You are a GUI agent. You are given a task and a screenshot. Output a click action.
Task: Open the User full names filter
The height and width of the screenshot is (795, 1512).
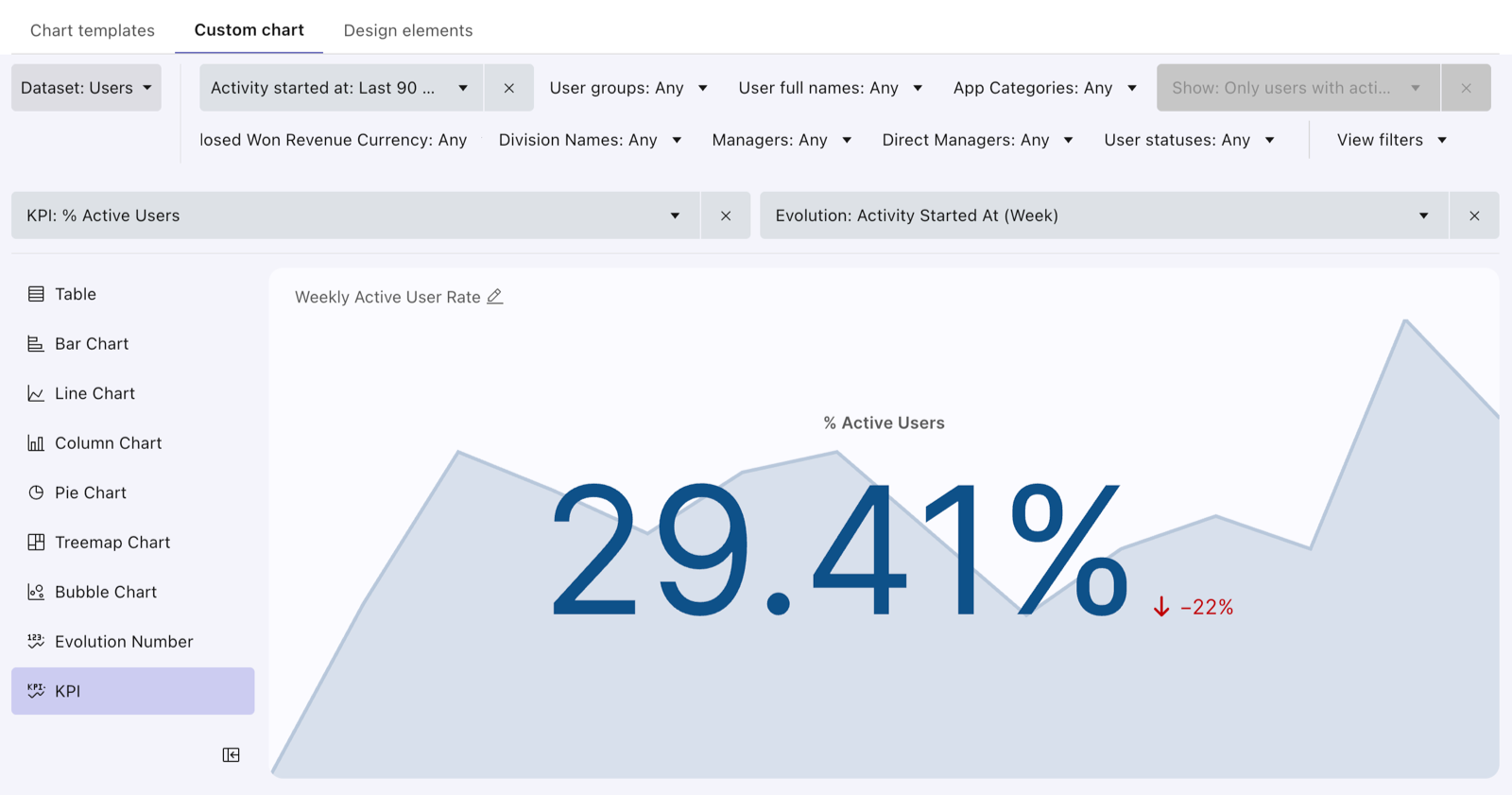(x=830, y=88)
